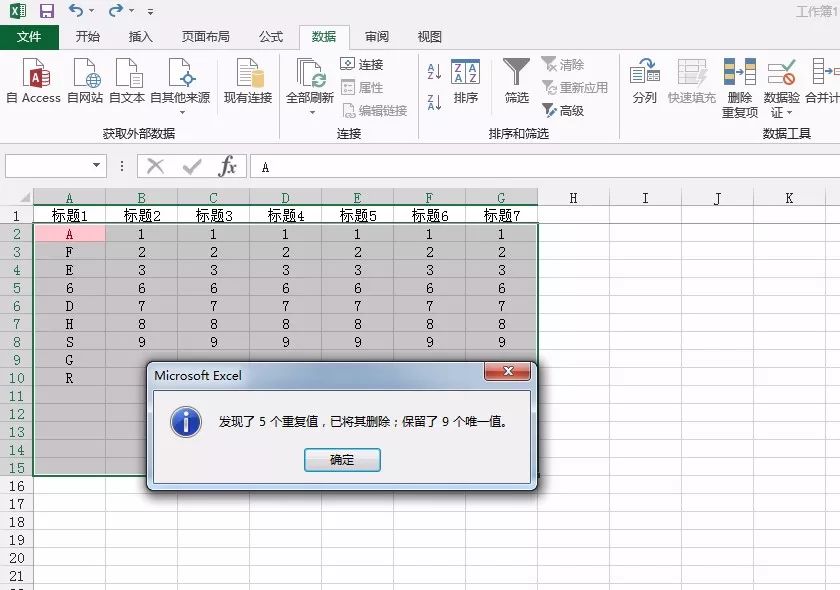Open the 筛选 filter tool
The width and height of the screenshot is (840, 590).
tap(517, 85)
